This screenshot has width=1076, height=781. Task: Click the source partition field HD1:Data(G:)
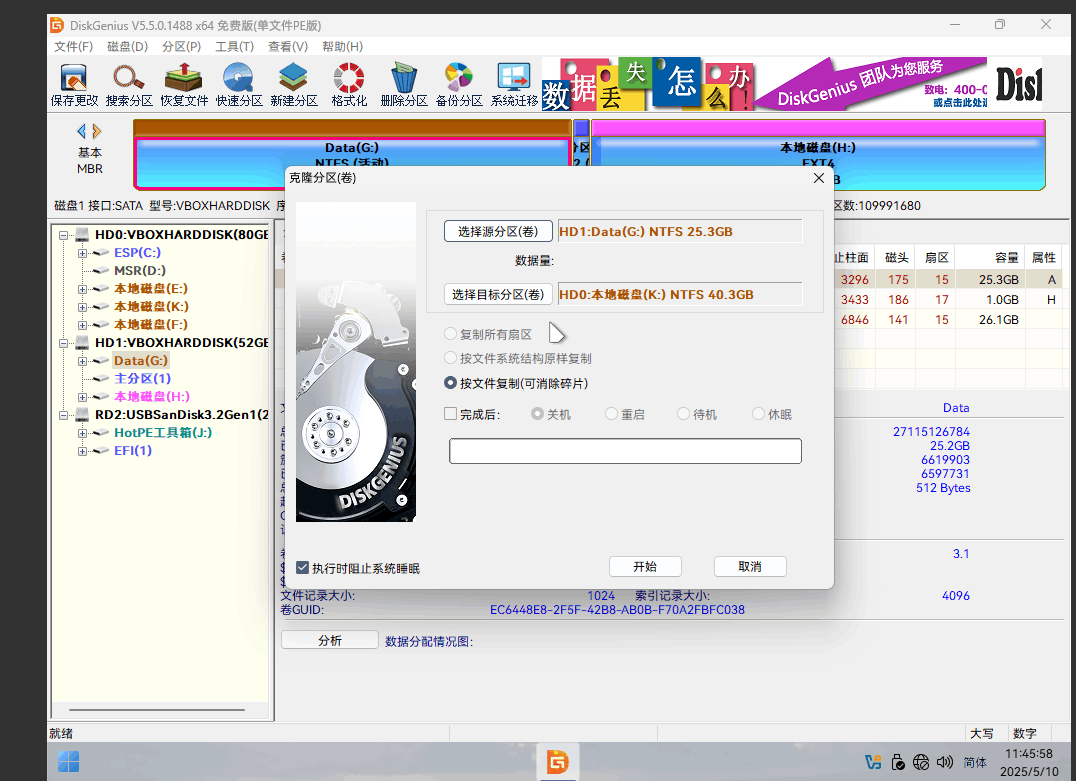[680, 231]
